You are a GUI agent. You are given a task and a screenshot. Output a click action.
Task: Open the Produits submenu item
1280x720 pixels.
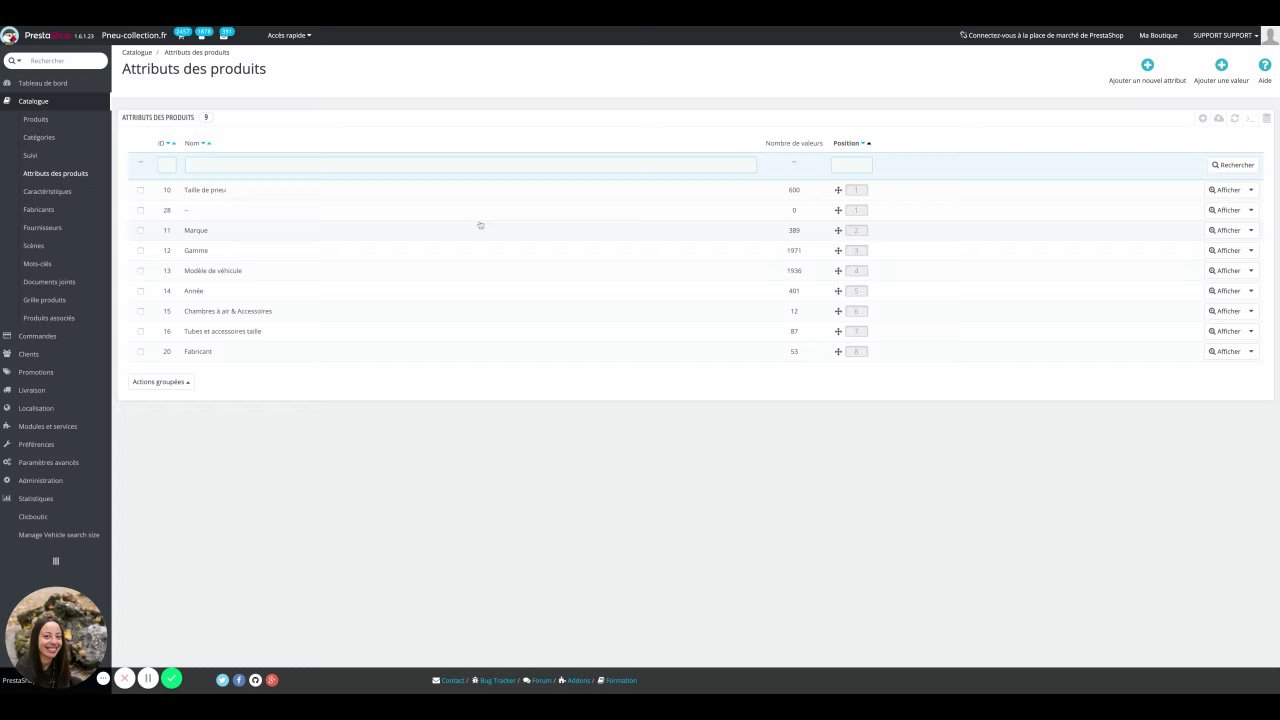(x=36, y=119)
